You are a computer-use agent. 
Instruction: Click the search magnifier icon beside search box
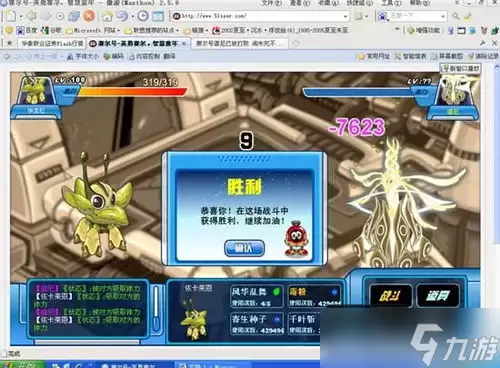tap(456, 16)
